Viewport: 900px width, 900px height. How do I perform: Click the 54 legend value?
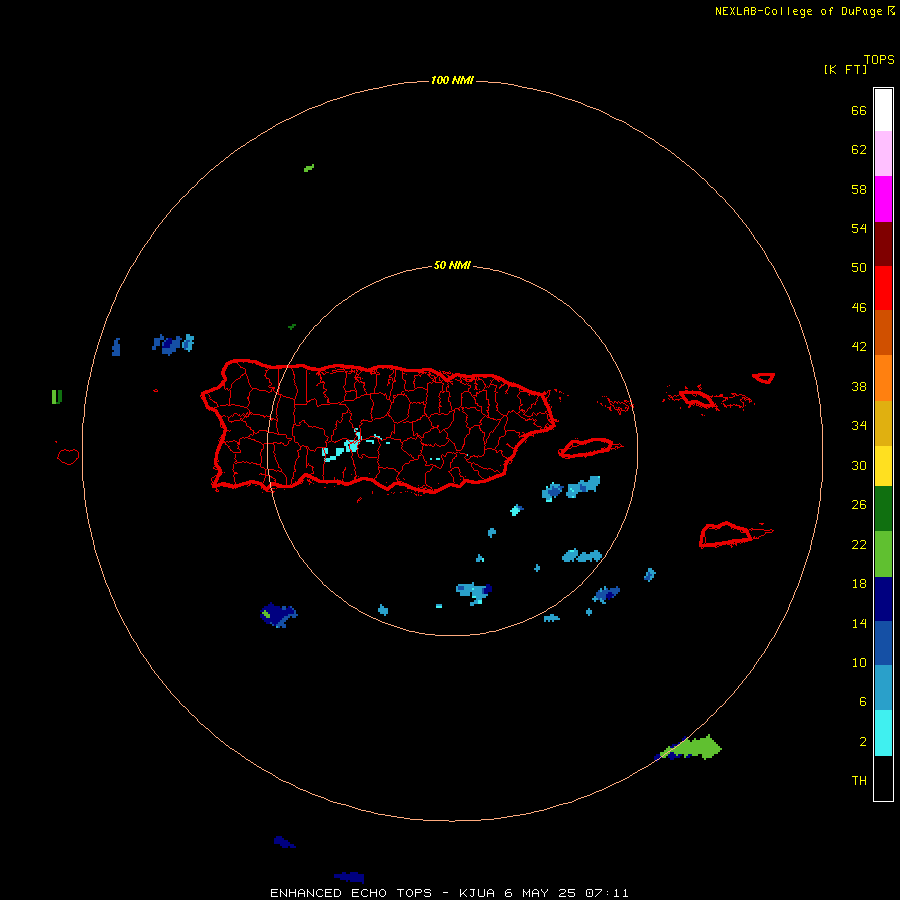click(859, 228)
